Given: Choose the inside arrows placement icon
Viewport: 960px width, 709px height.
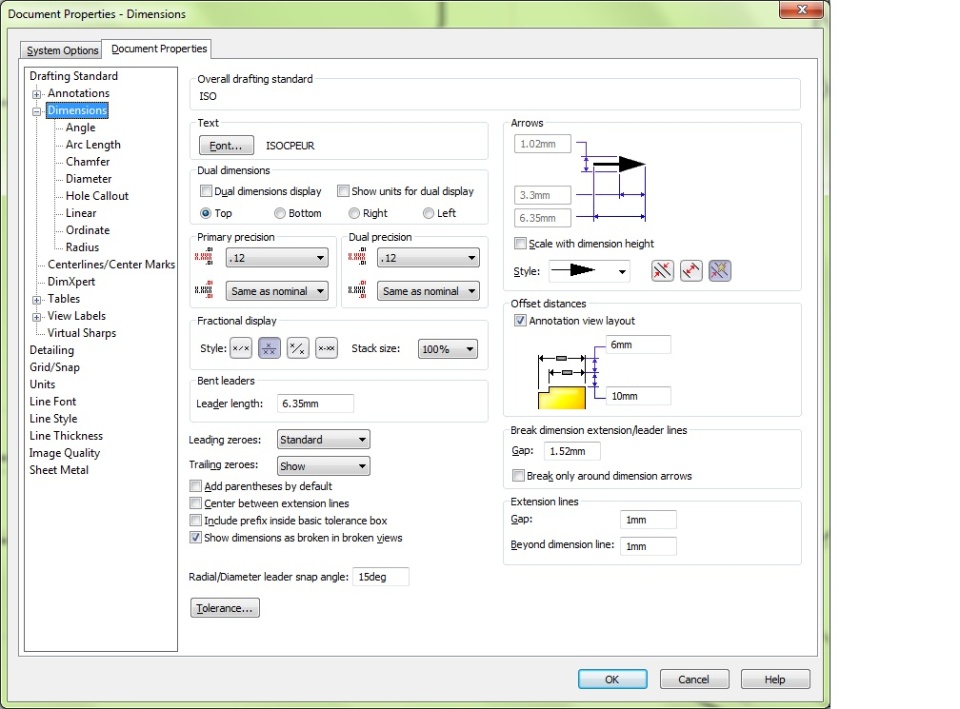Looking at the screenshot, I should pyautogui.click(x=691, y=271).
